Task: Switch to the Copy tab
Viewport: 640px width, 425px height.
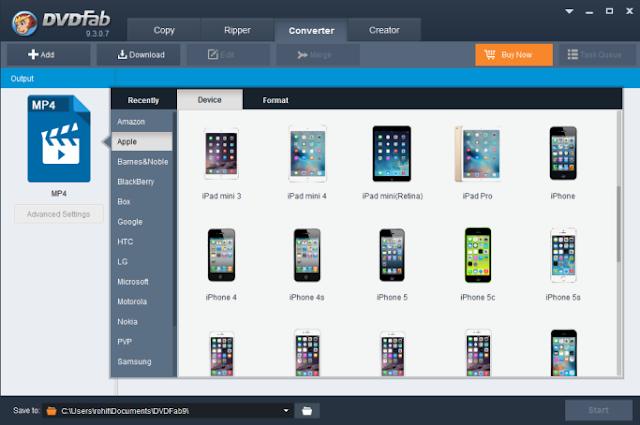Action: pyautogui.click(x=164, y=30)
